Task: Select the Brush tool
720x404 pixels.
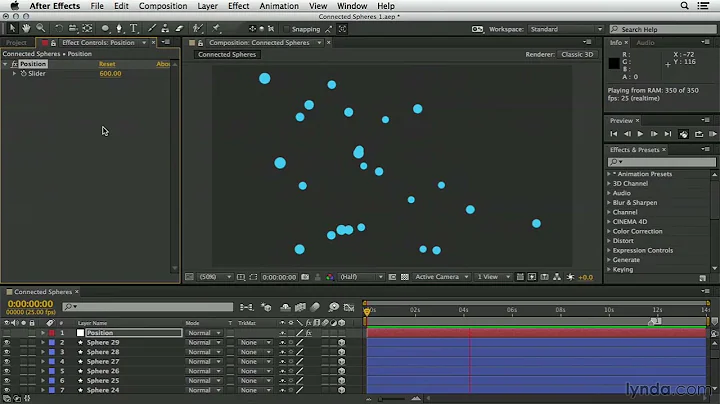Action: click(x=152, y=28)
